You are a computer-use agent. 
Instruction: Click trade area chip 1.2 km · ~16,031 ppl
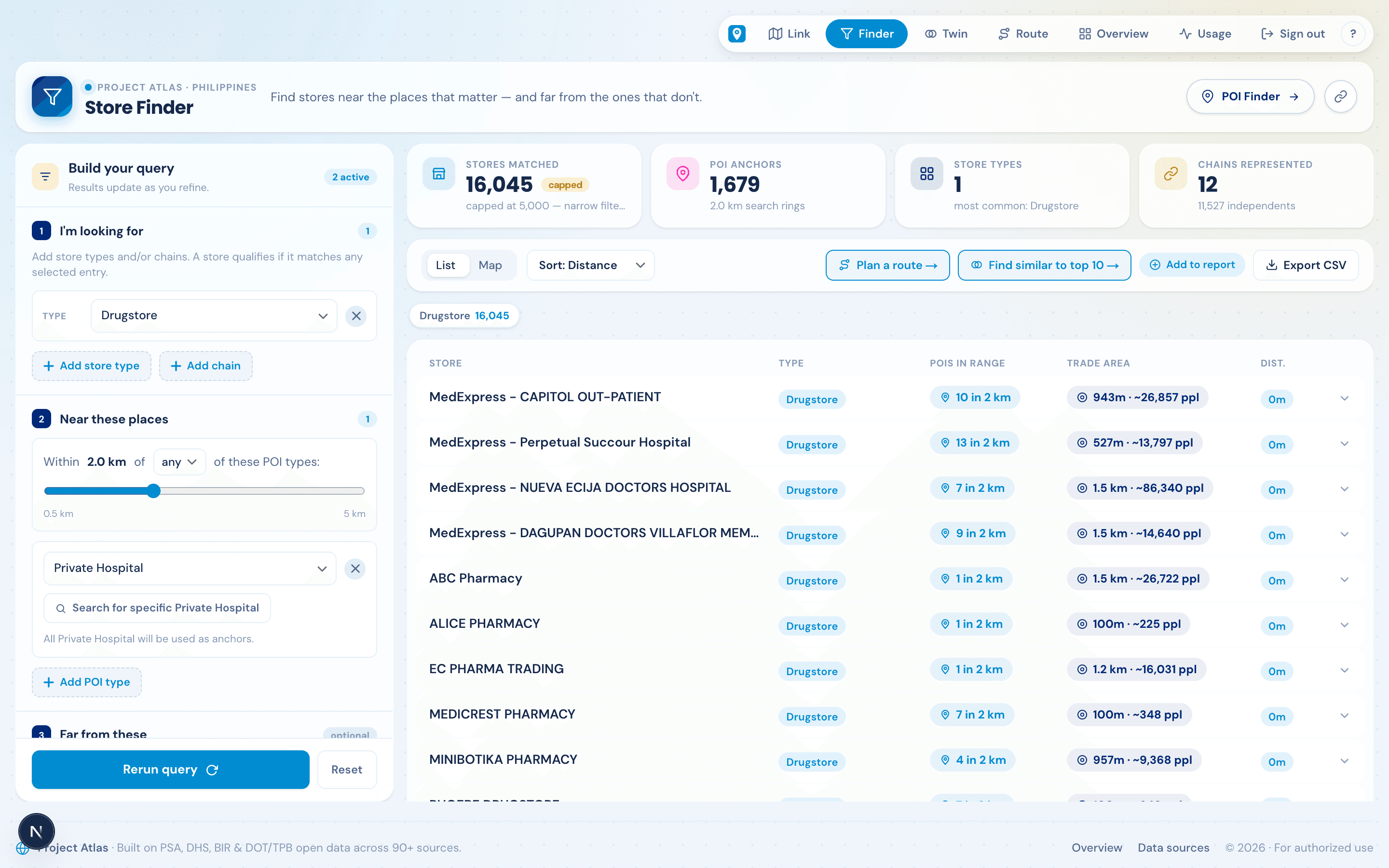click(1136, 669)
